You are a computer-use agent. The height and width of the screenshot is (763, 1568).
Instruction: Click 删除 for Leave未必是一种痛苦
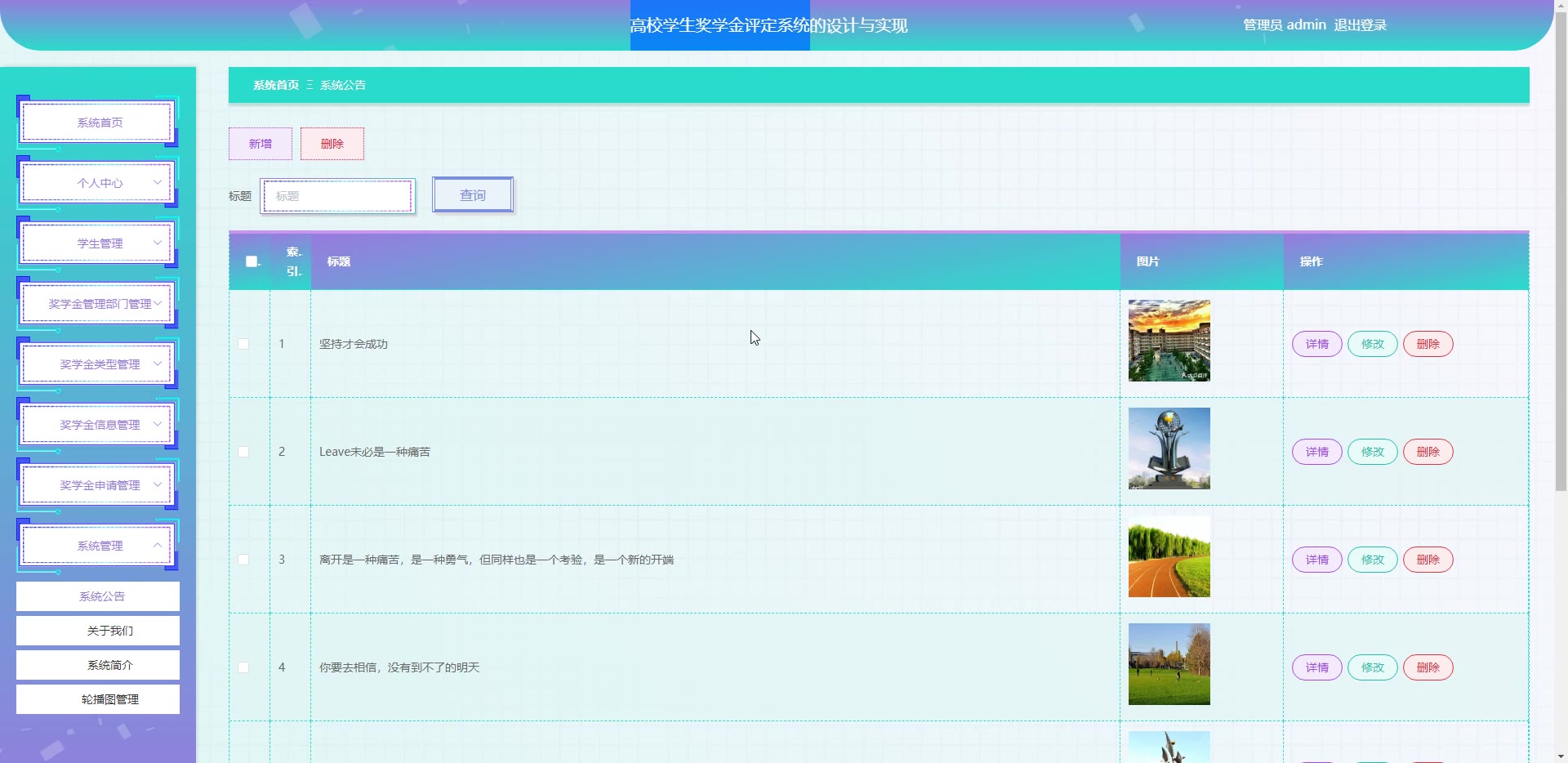(1428, 452)
